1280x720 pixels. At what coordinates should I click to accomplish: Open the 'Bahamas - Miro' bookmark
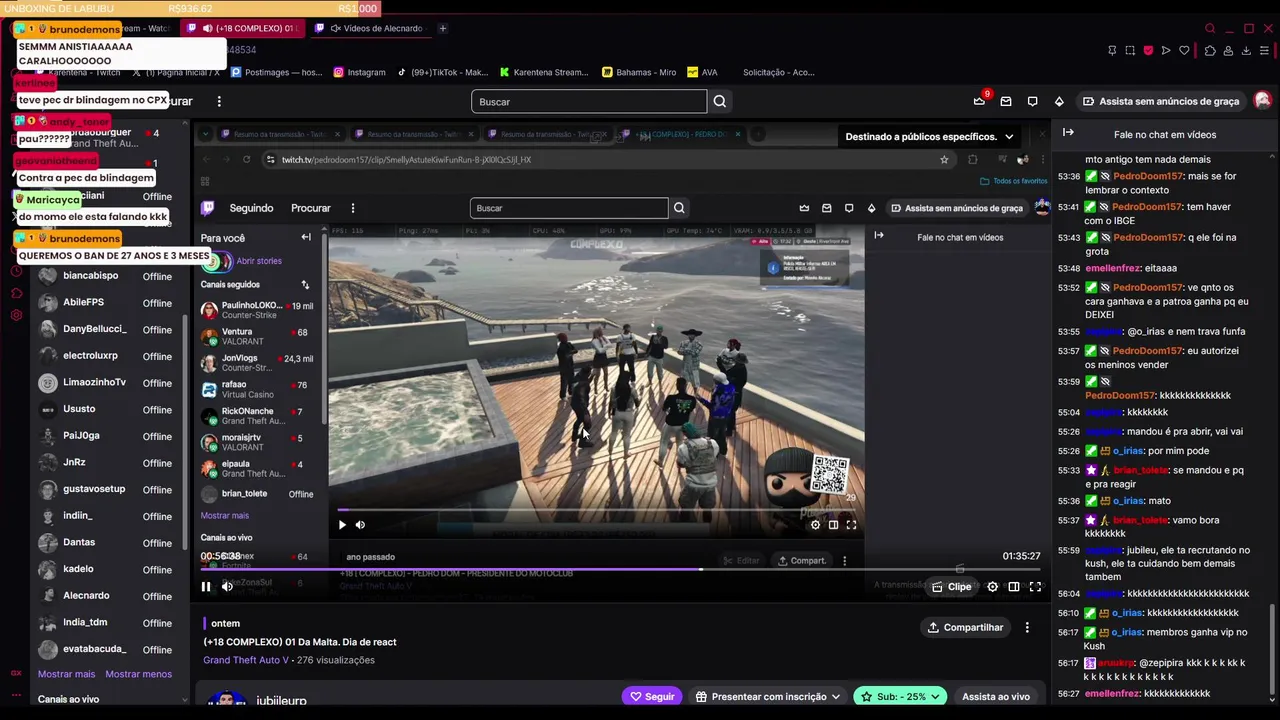[639, 72]
